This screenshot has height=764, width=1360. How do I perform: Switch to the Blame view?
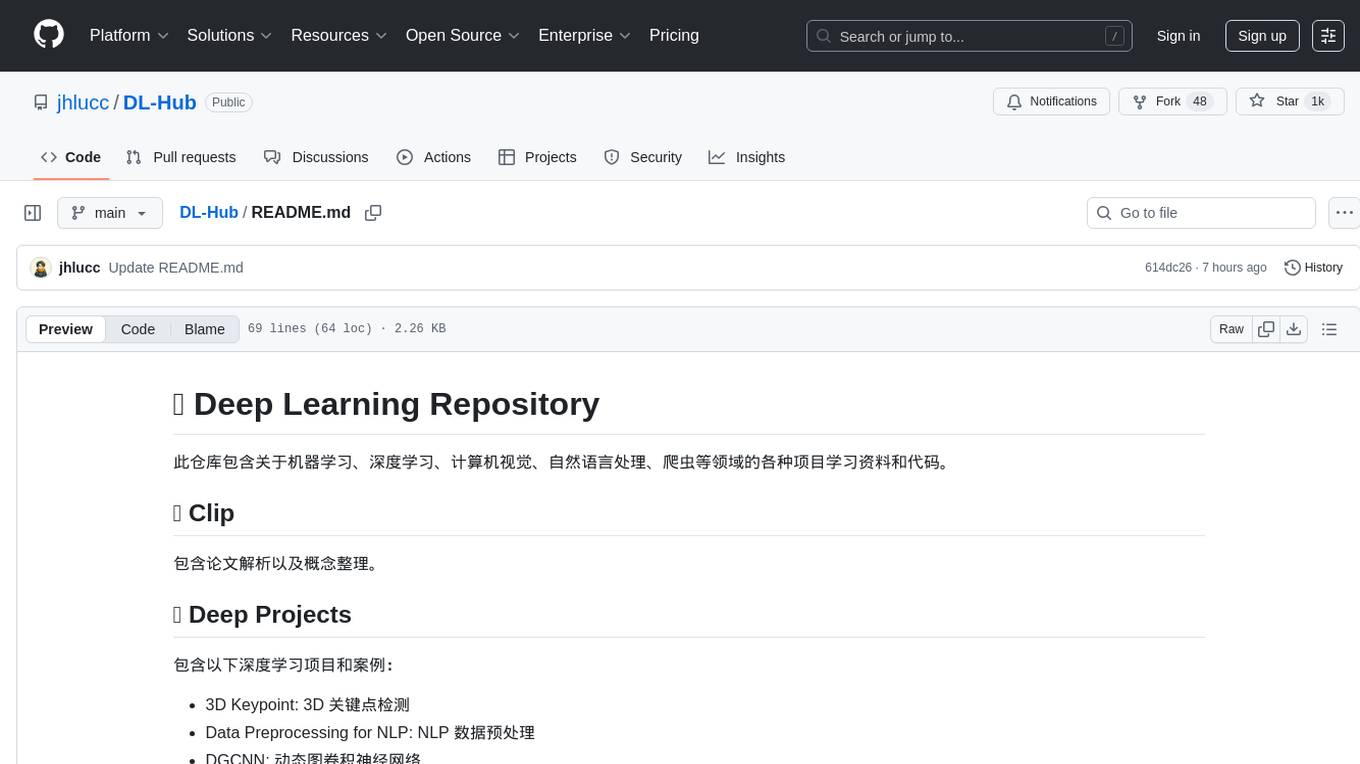(x=205, y=329)
